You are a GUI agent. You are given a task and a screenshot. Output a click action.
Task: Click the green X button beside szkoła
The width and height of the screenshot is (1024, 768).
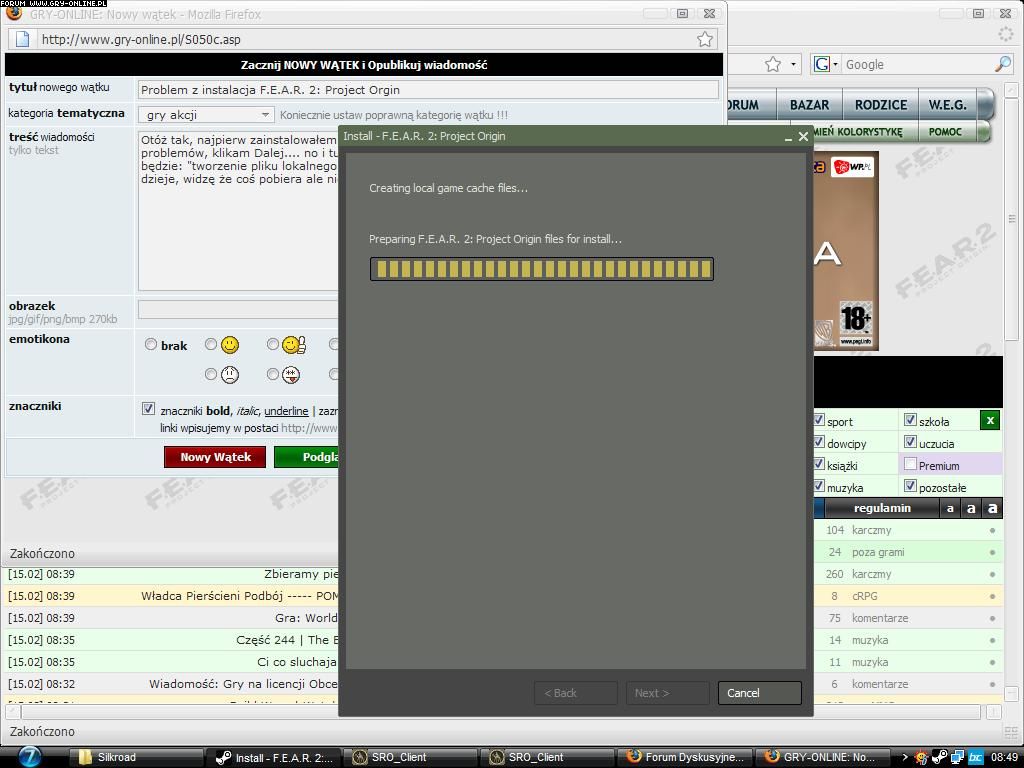tap(989, 420)
